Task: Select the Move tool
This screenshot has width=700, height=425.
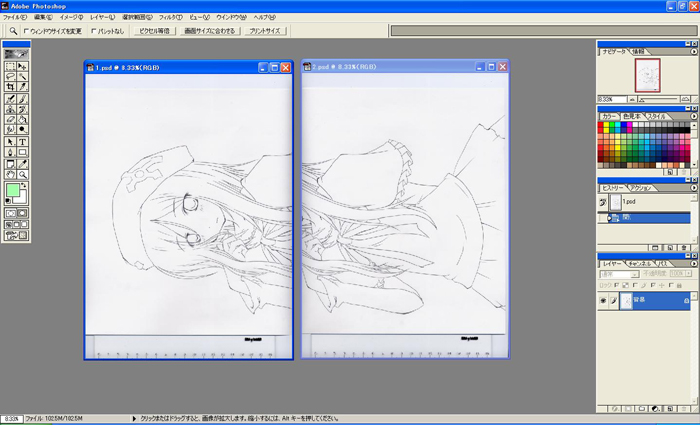Action: click(x=22, y=66)
